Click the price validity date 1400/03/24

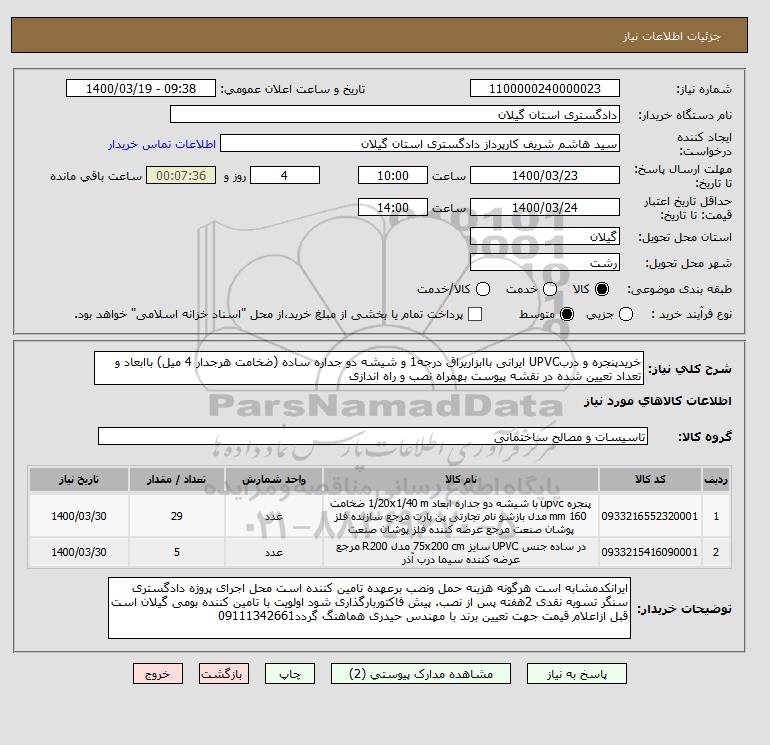coord(545,207)
